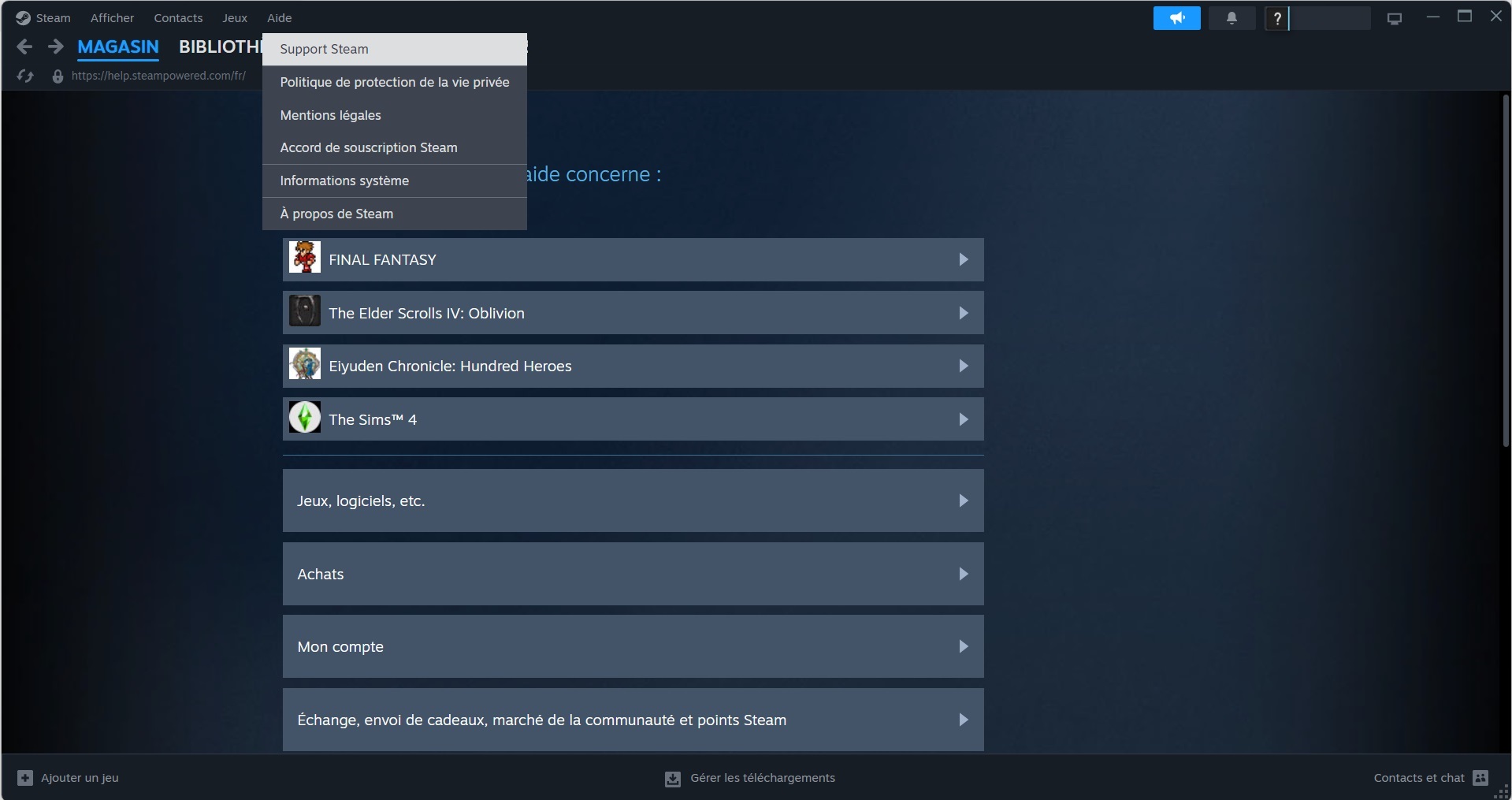Open Politique de protection de la vie privée
Screen dimensions: 1512x800
(x=395, y=82)
